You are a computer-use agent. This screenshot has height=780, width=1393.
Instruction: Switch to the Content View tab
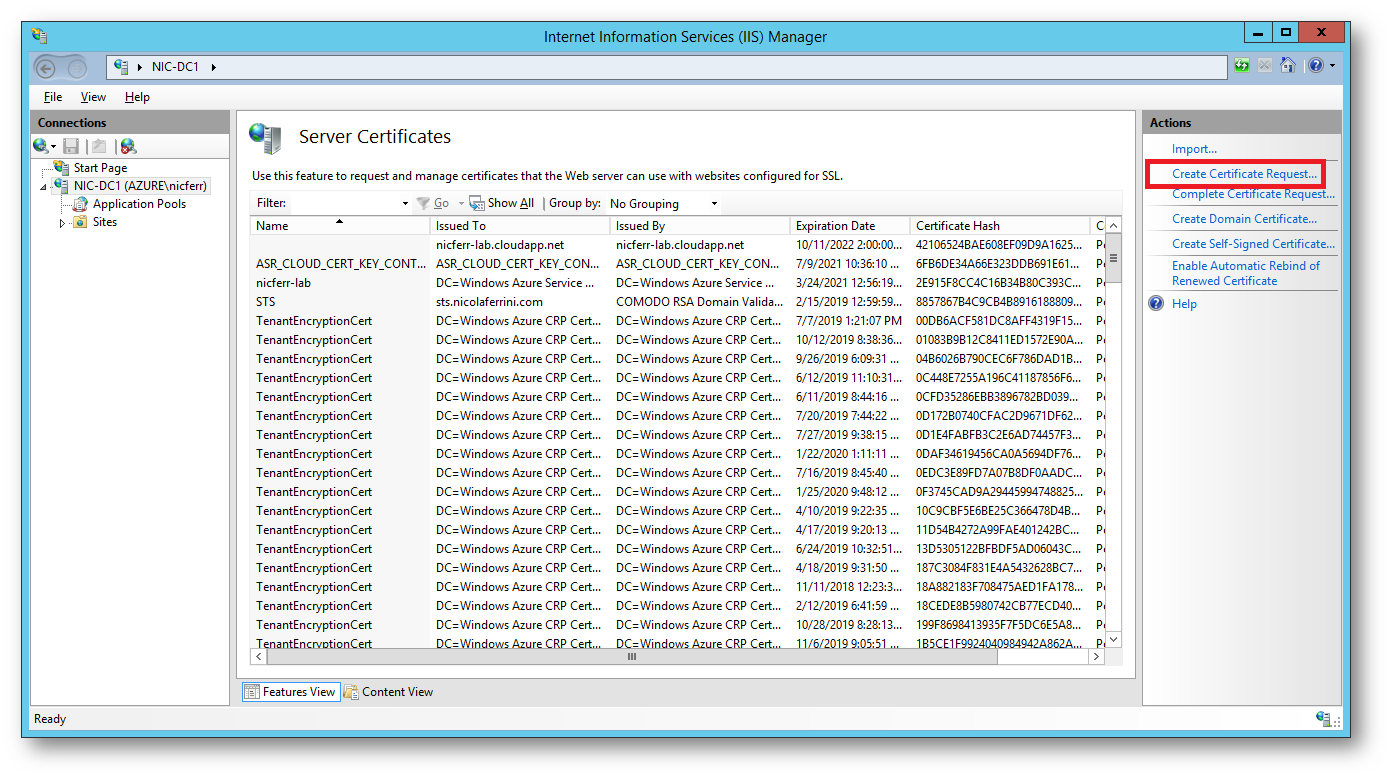point(388,692)
